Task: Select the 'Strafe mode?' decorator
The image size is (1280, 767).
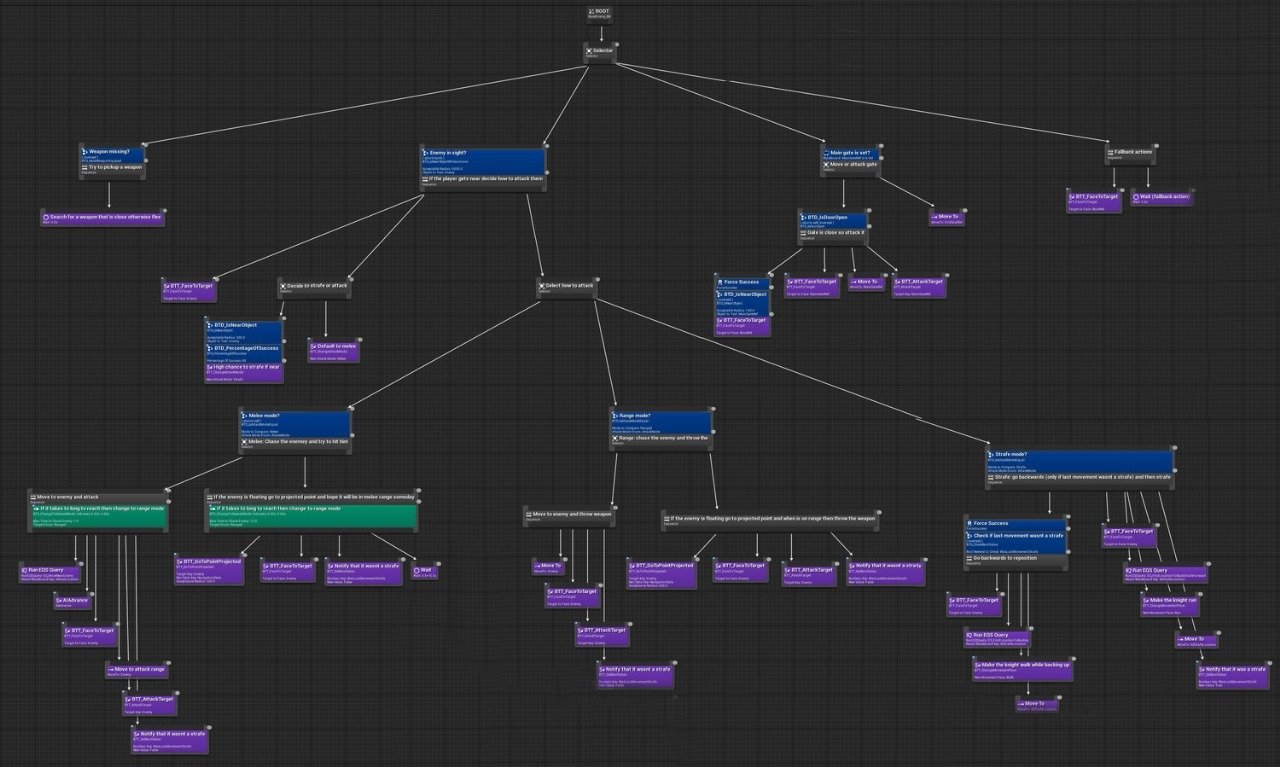Action: 1078,462
